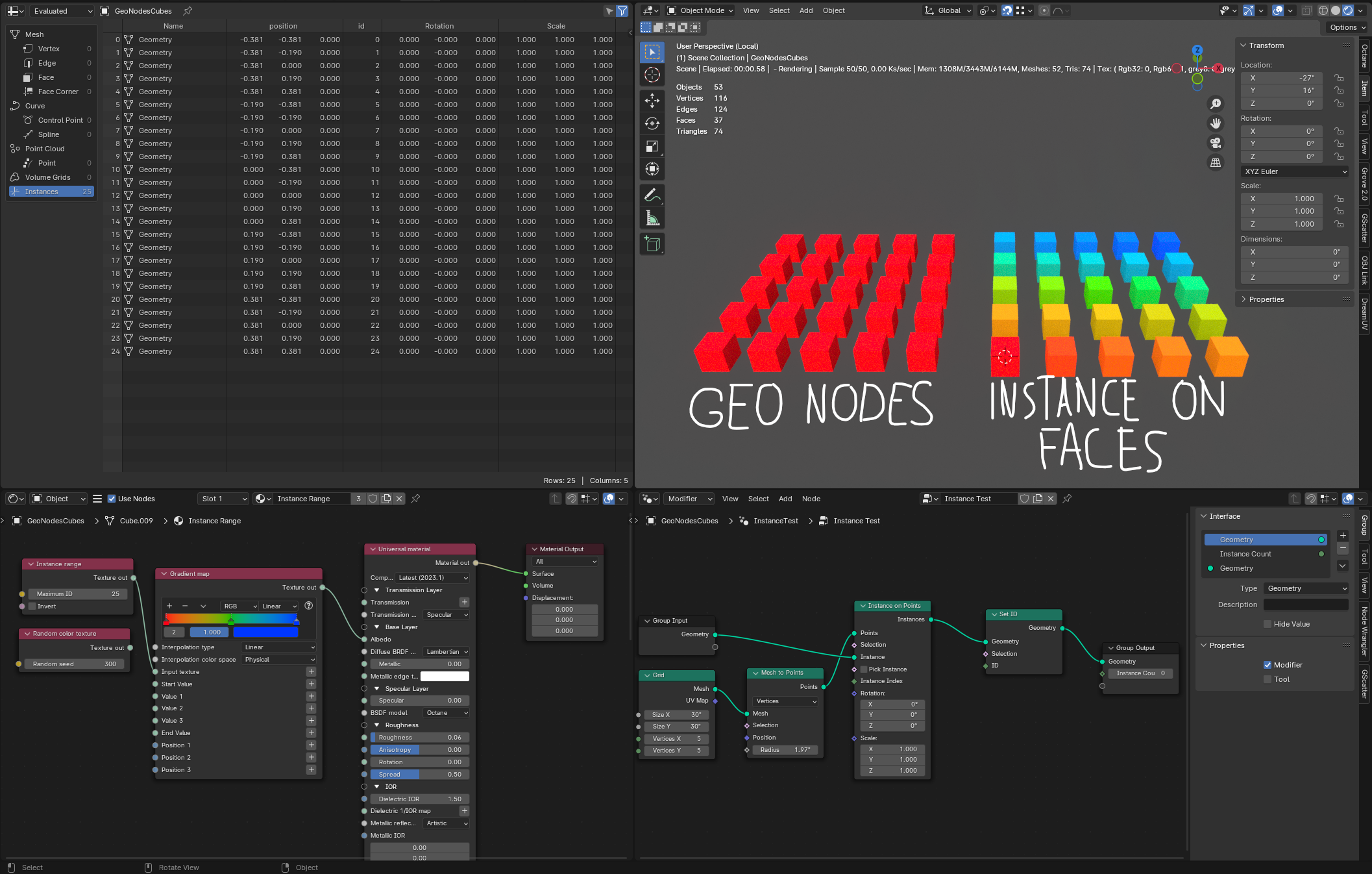Open the Node menu in geometry editor
Image resolution: width=1372 pixels, height=874 pixels.
tap(811, 499)
